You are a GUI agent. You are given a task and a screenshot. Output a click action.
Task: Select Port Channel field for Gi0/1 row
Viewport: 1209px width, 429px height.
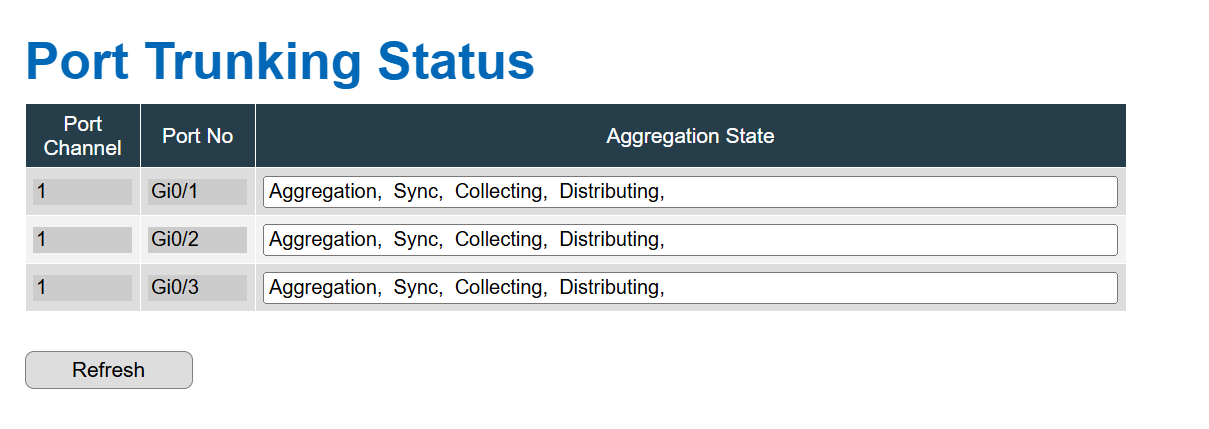pyautogui.click(x=82, y=192)
